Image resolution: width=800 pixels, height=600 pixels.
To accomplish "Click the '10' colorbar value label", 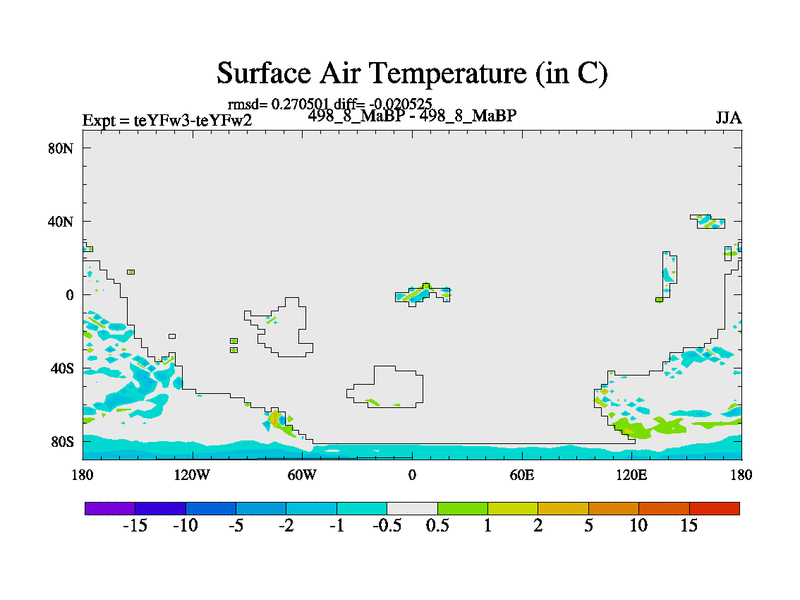I will (638, 527).
